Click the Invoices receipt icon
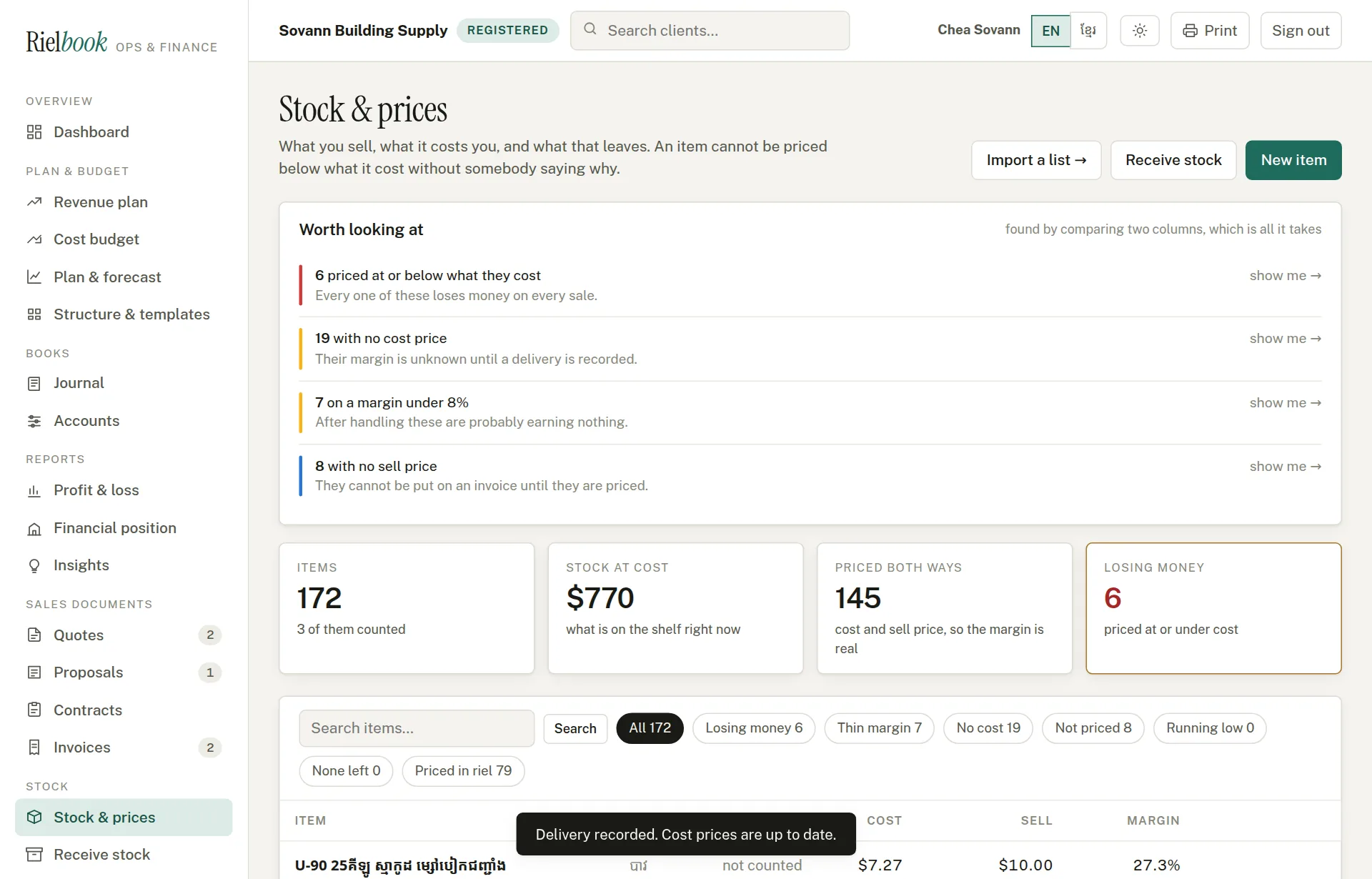This screenshot has width=1372, height=879. pos(34,748)
